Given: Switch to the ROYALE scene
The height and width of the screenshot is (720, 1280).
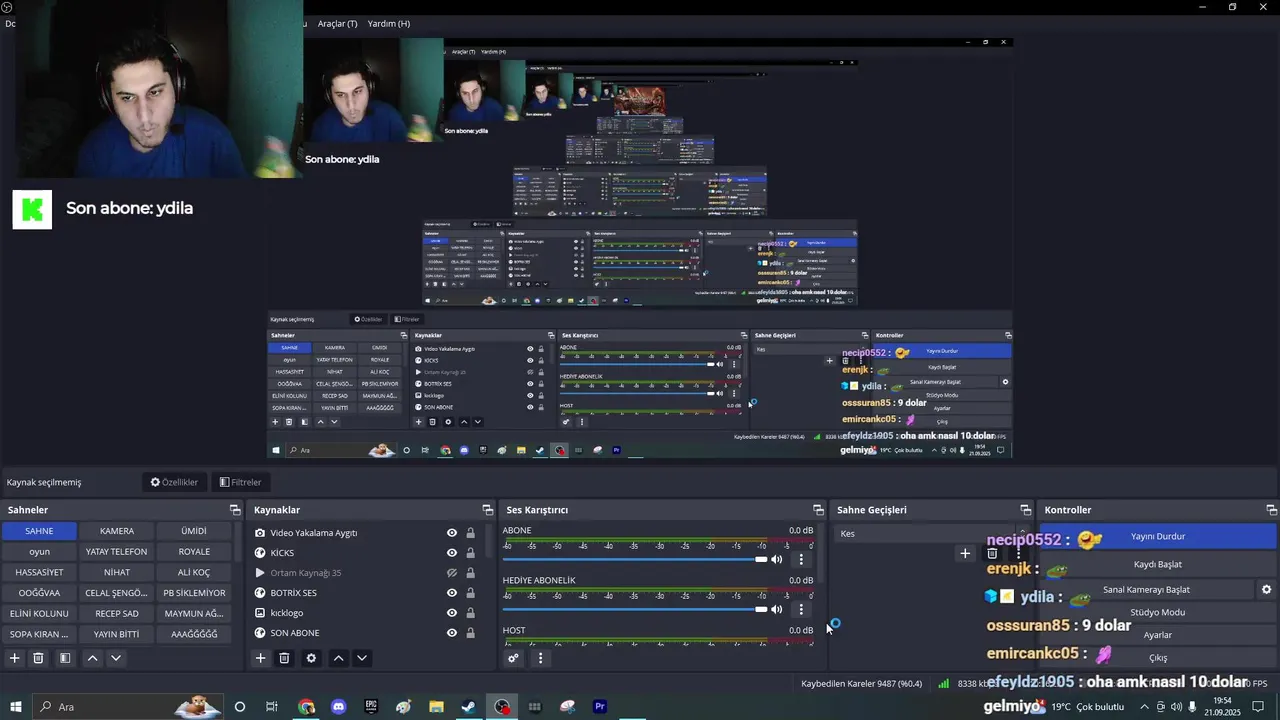Looking at the screenshot, I should click(194, 552).
